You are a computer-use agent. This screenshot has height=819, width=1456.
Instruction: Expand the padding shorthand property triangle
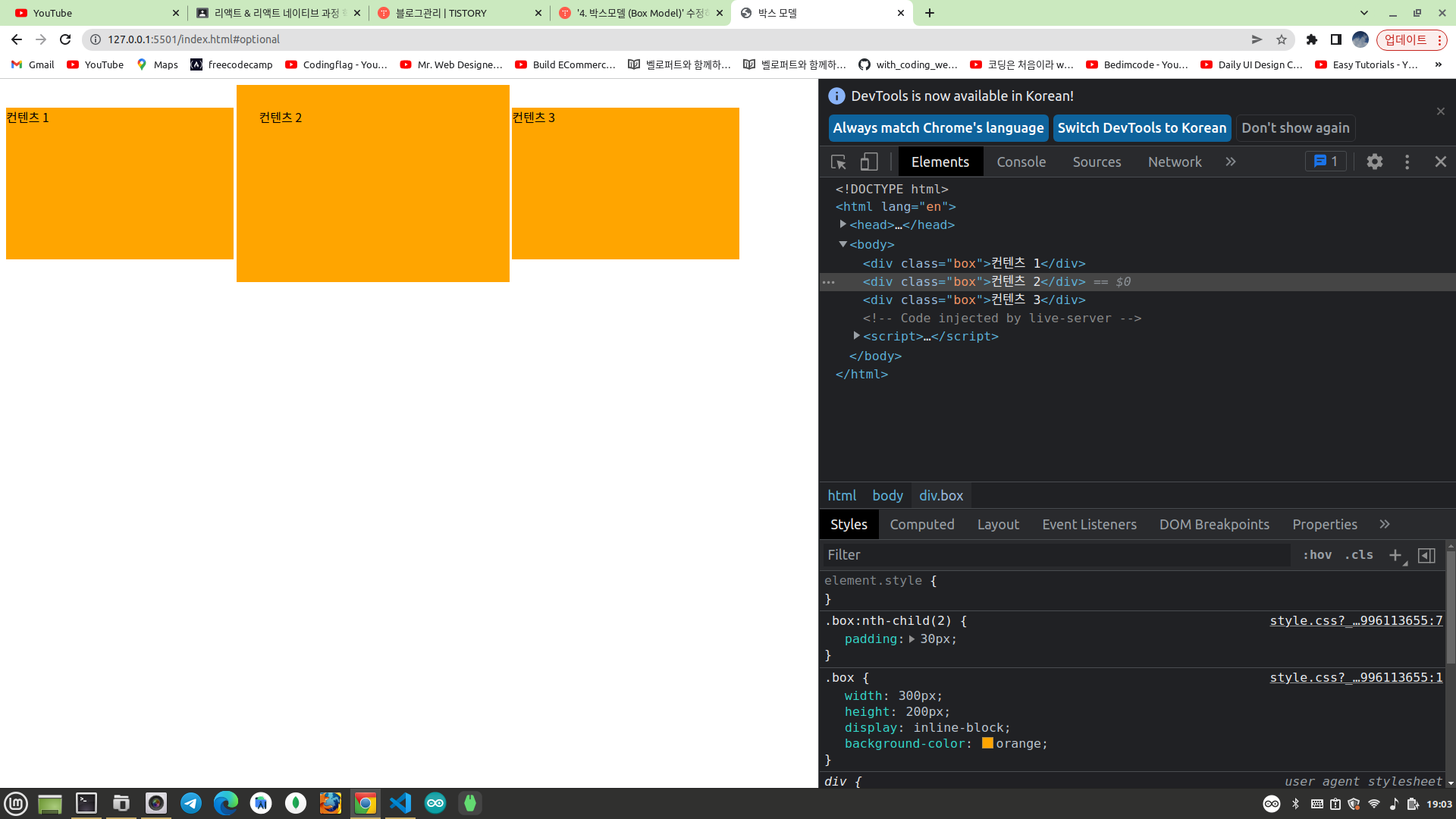coord(912,639)
